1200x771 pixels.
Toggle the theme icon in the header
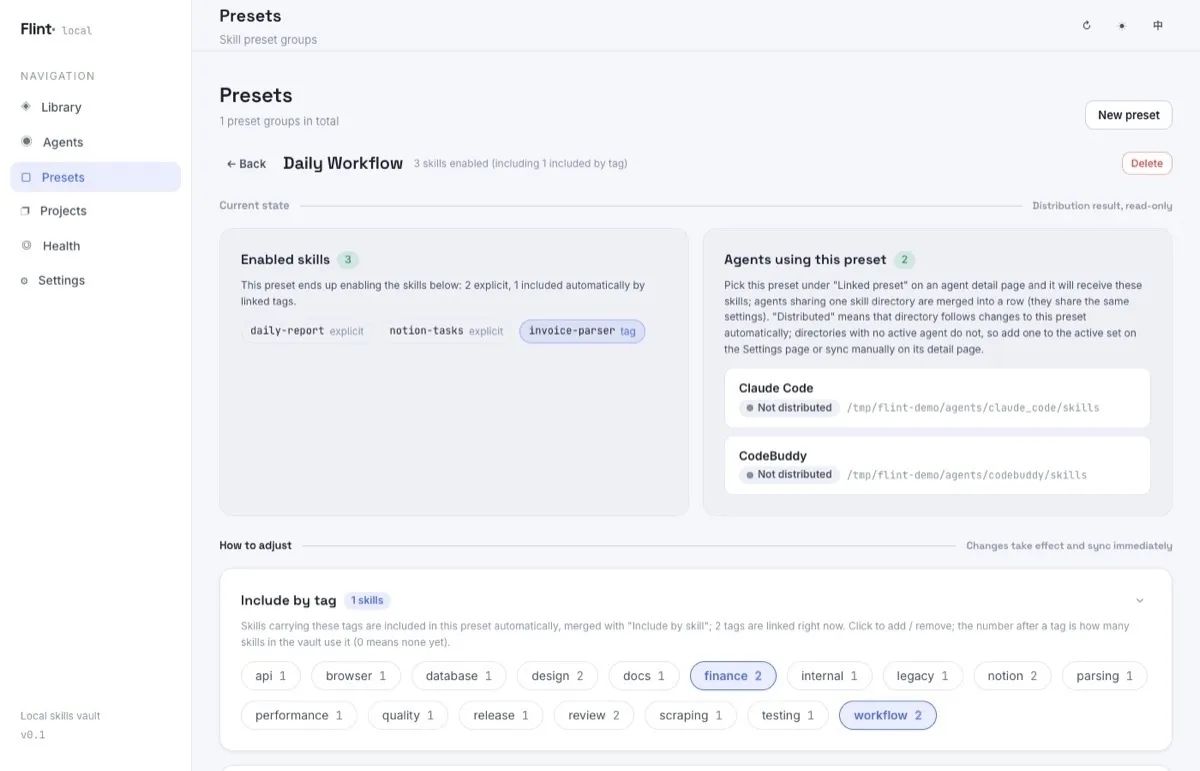click(1122, 26)
